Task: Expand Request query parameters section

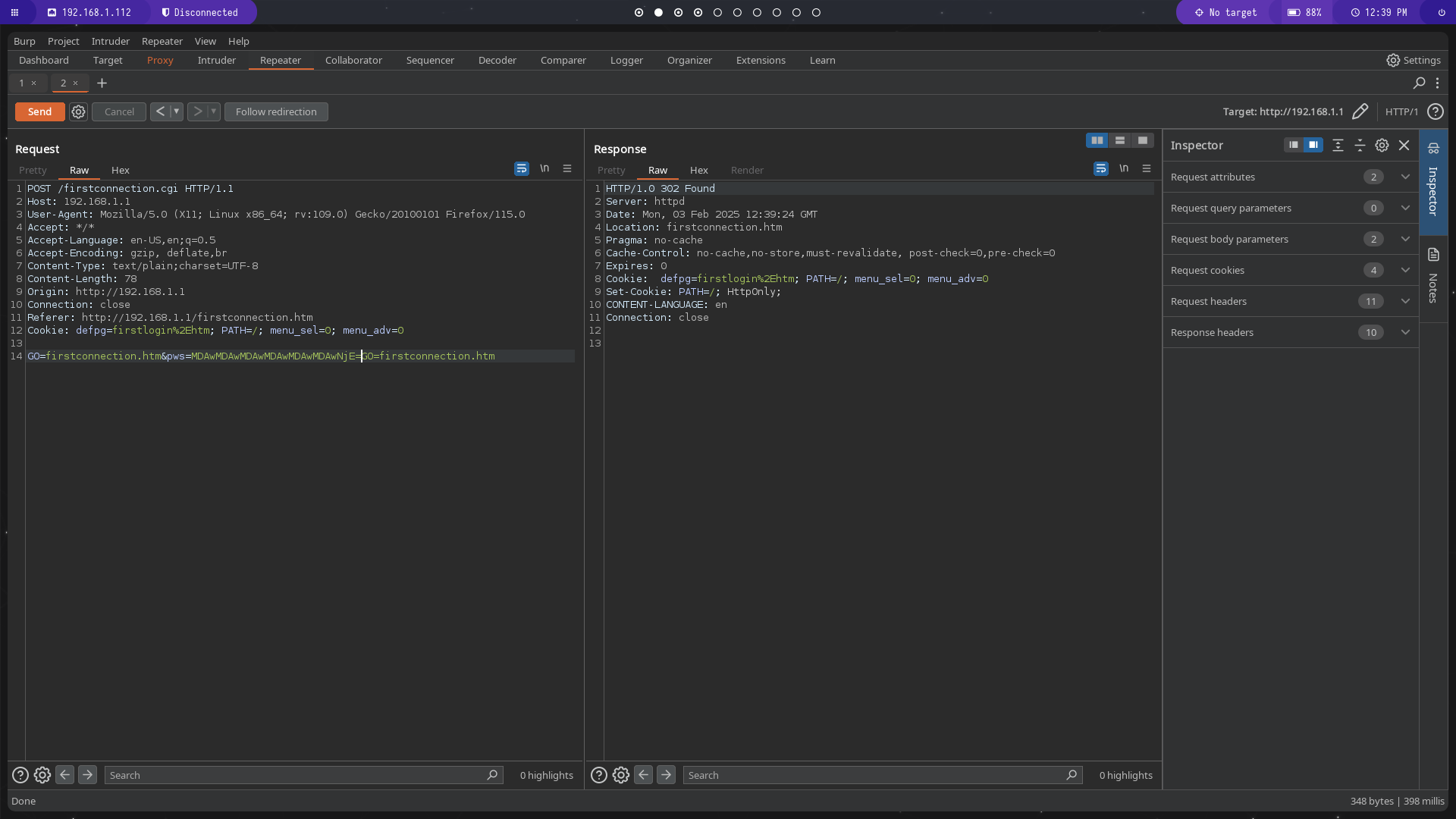Action: click(x=1291, y=208)
